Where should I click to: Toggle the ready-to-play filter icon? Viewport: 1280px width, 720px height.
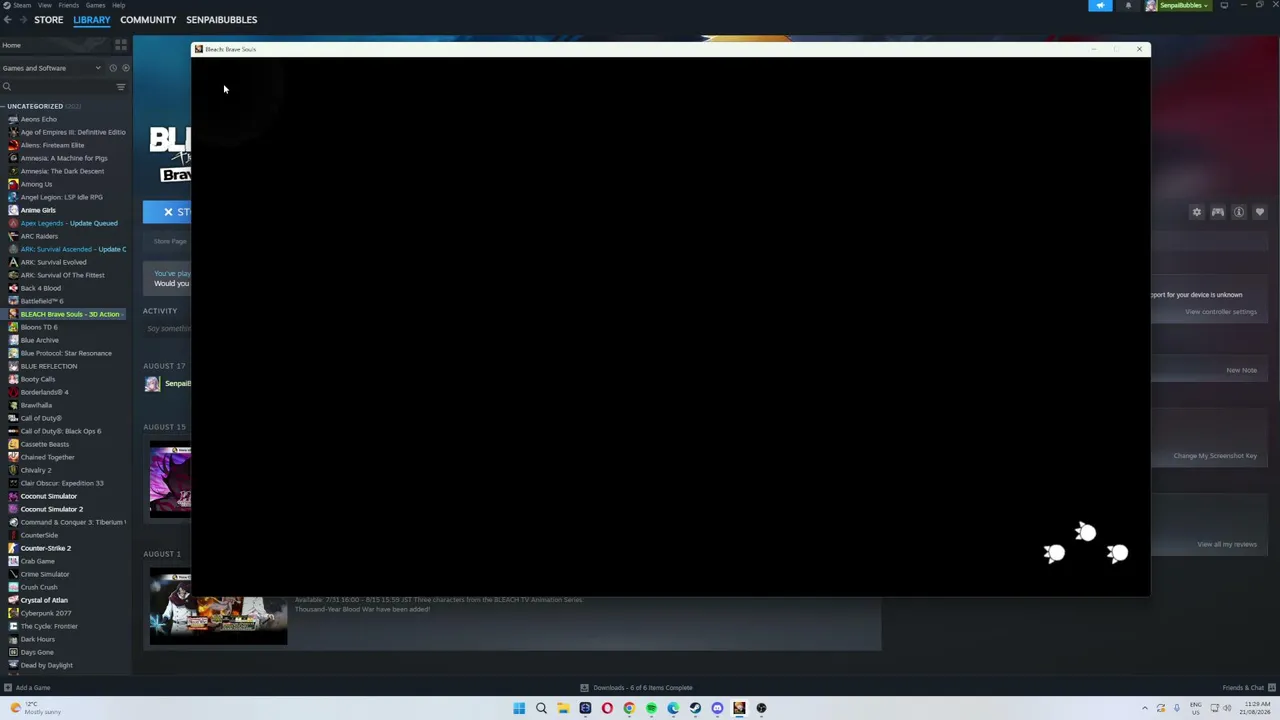[x=125, y=68]
